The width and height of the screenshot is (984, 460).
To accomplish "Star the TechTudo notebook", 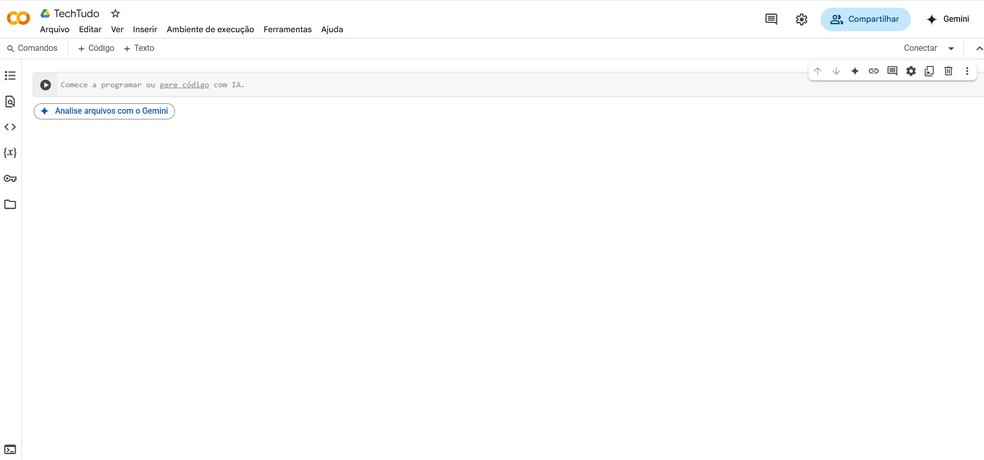I will 115,13.
